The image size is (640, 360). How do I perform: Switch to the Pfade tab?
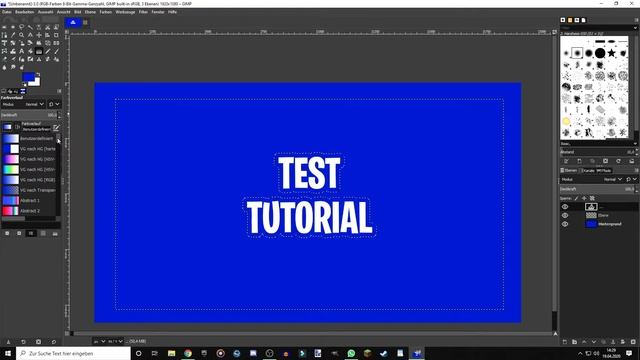pyautogui.click(x=604, y=171)
